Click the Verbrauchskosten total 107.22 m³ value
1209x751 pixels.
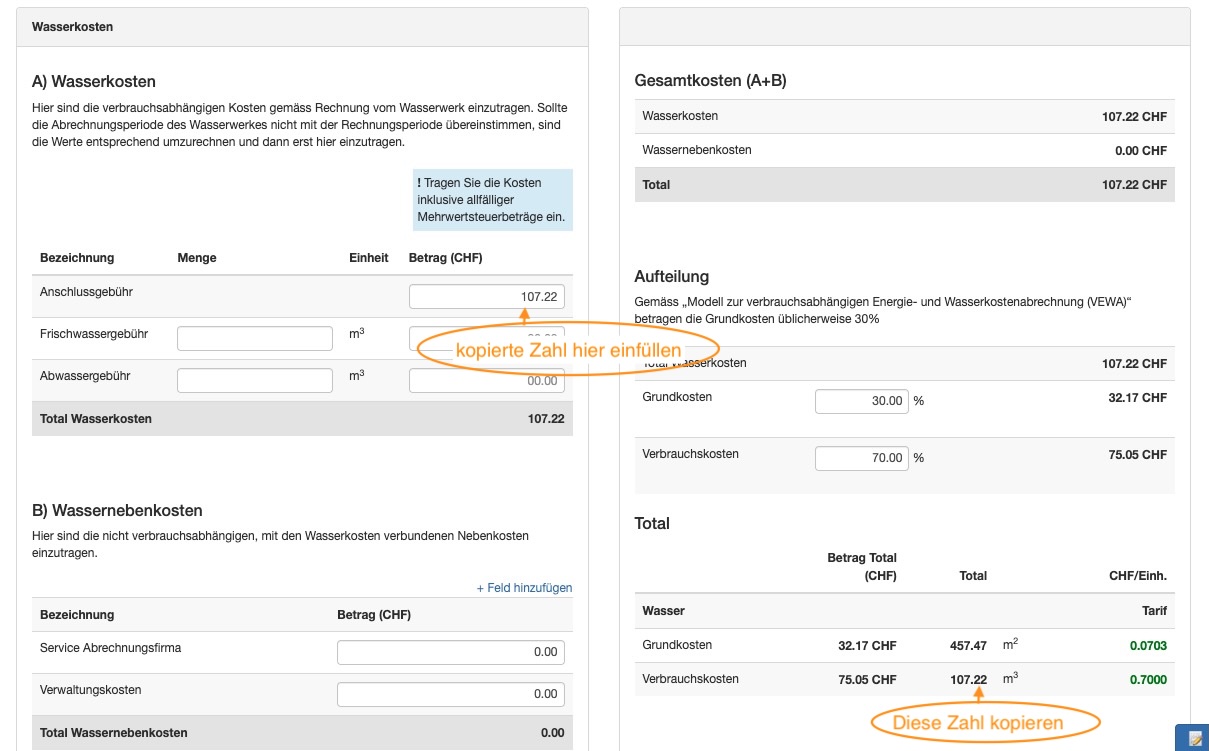click(967, 680)
